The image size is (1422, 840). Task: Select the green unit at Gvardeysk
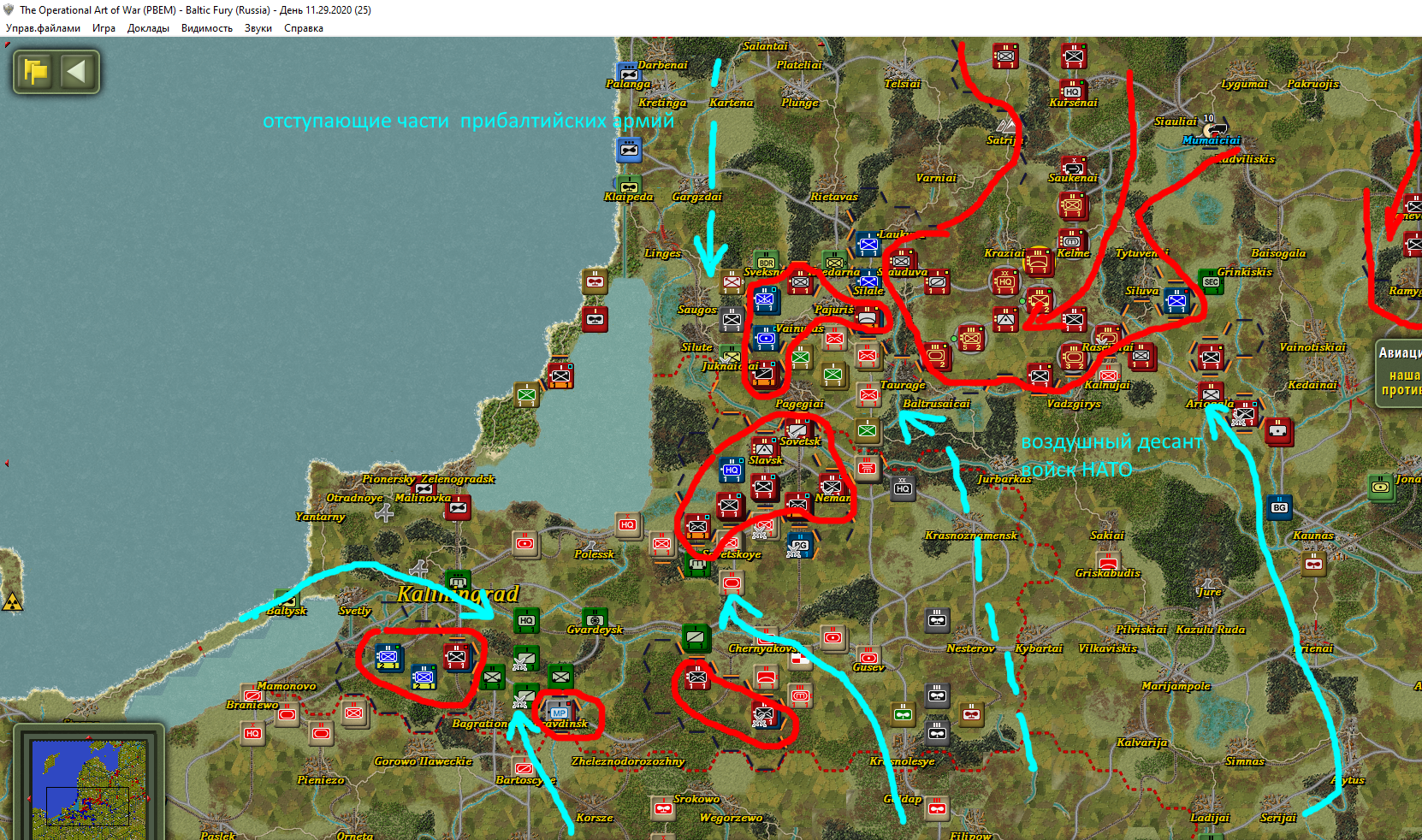point(595,619)
